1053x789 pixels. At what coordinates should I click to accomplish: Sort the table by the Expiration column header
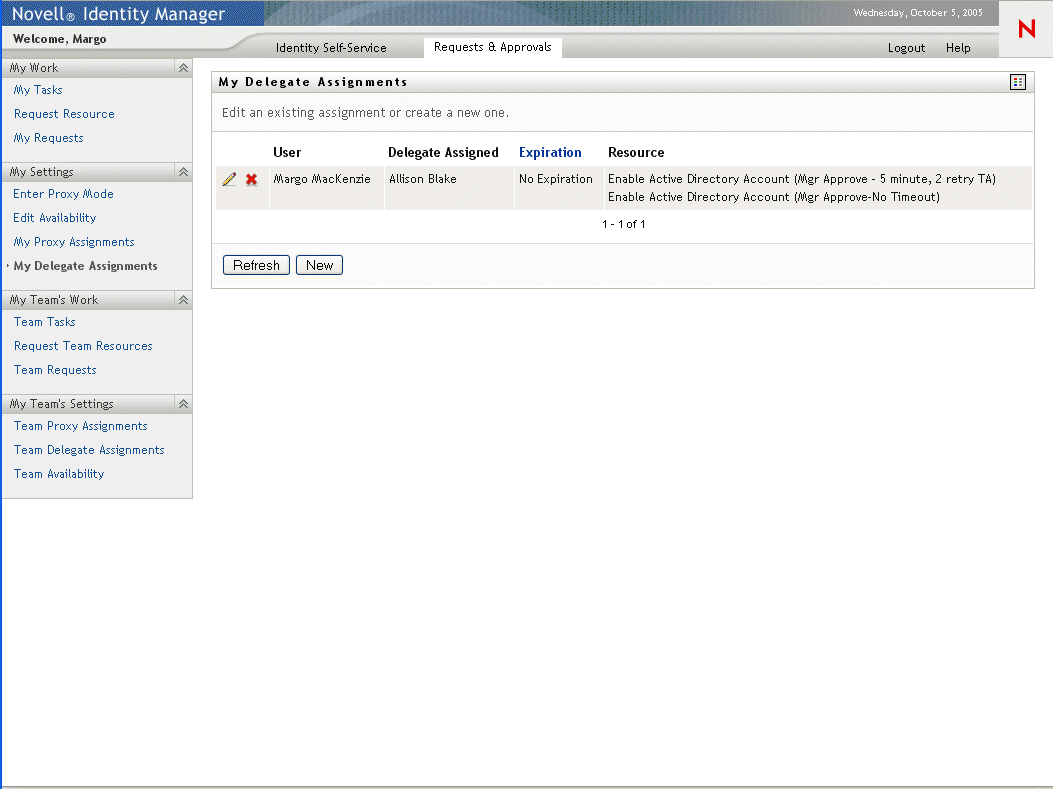(x=550, y=152)
